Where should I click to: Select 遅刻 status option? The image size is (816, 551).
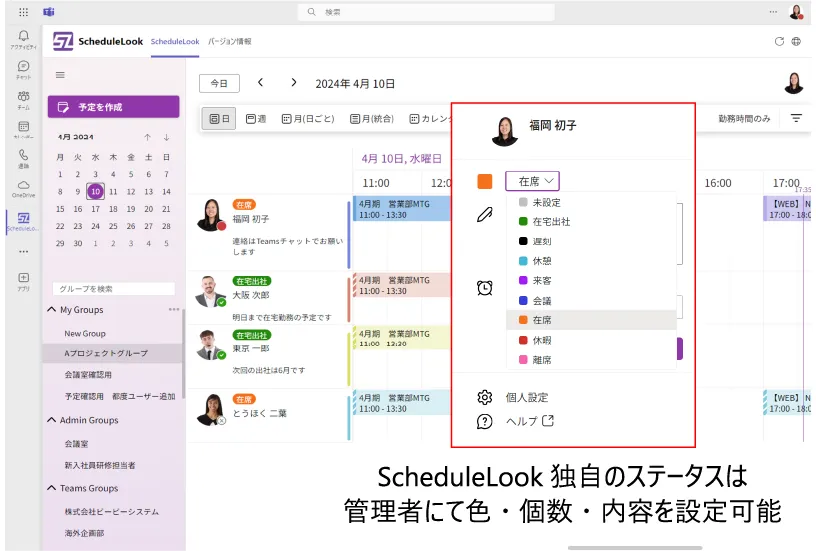(591, 241)
